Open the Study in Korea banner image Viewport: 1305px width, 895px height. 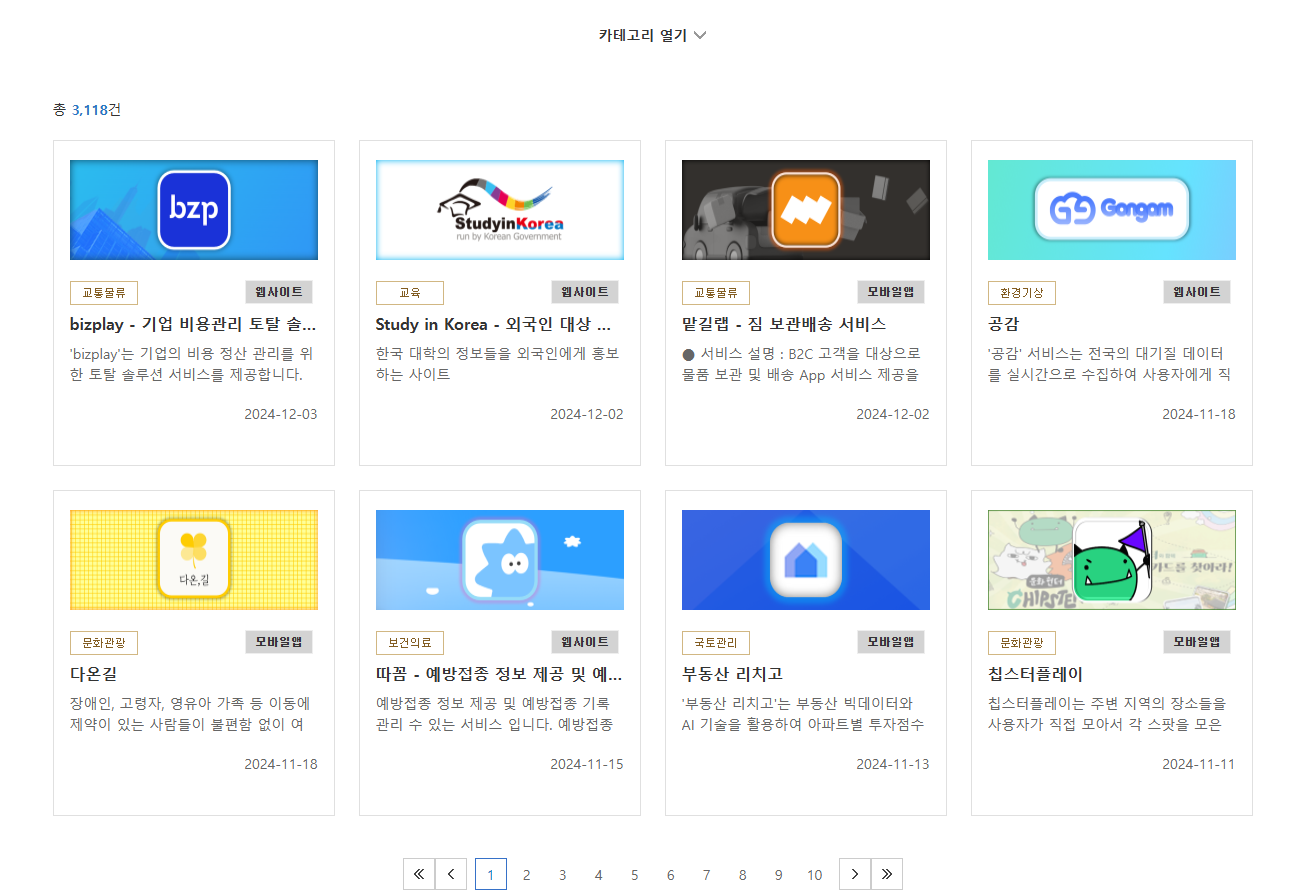pyautogui.click(x=500, y=210)
